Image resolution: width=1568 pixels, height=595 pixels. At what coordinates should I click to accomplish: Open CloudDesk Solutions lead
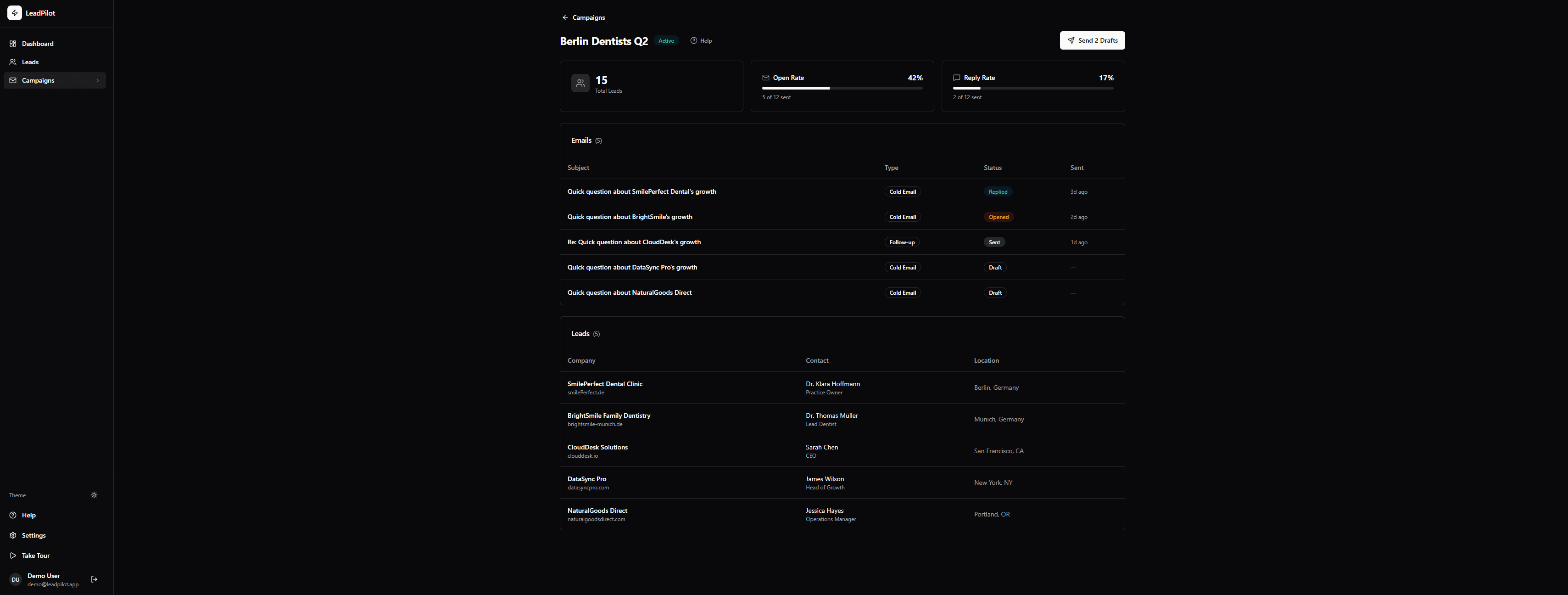click(x=842, y=451)
